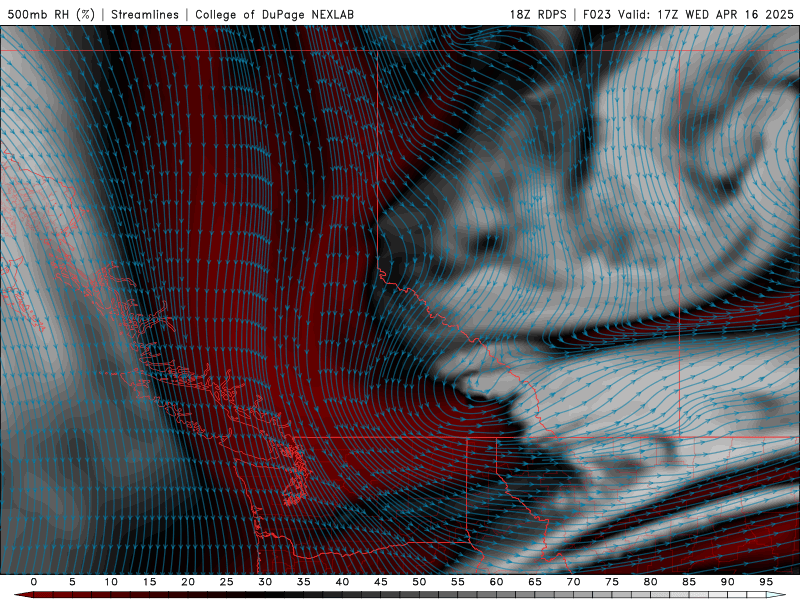Screen dimensions: 800x600
Task: Click the '90' value on color scale
Action: [x=727, y=582]
